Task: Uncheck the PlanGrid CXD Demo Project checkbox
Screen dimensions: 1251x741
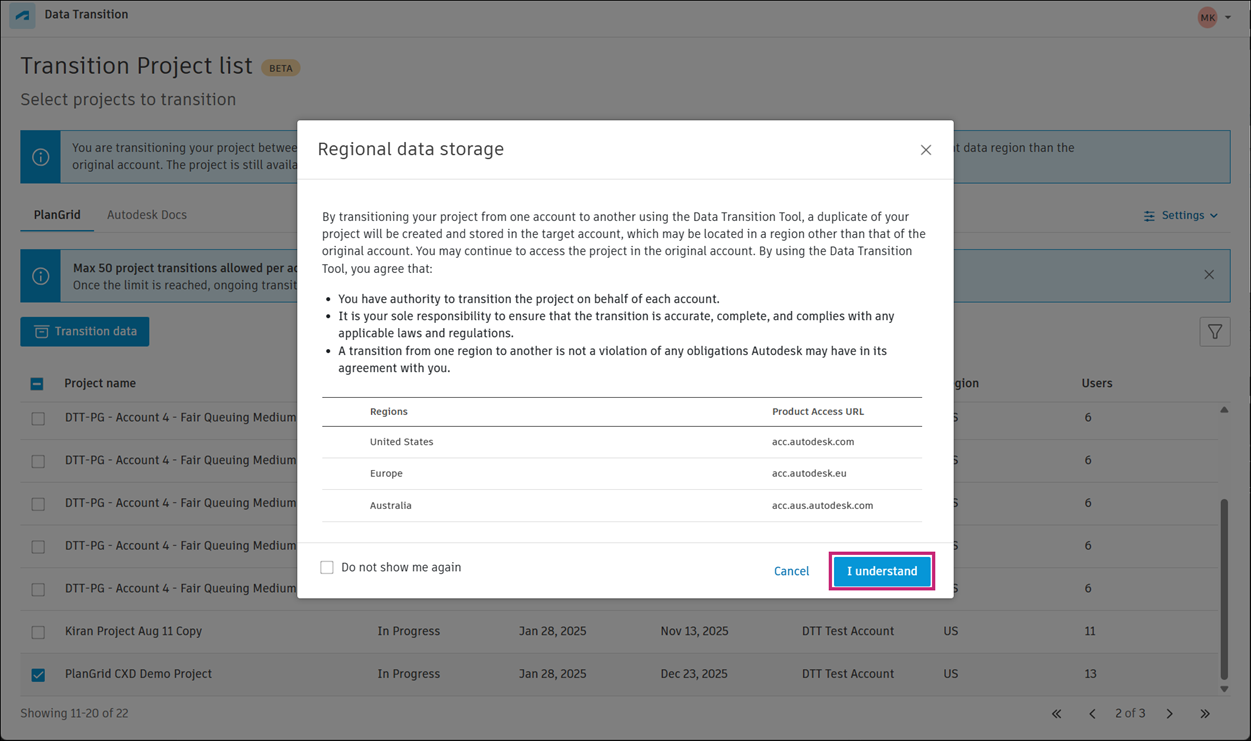Action: [38, 675]
